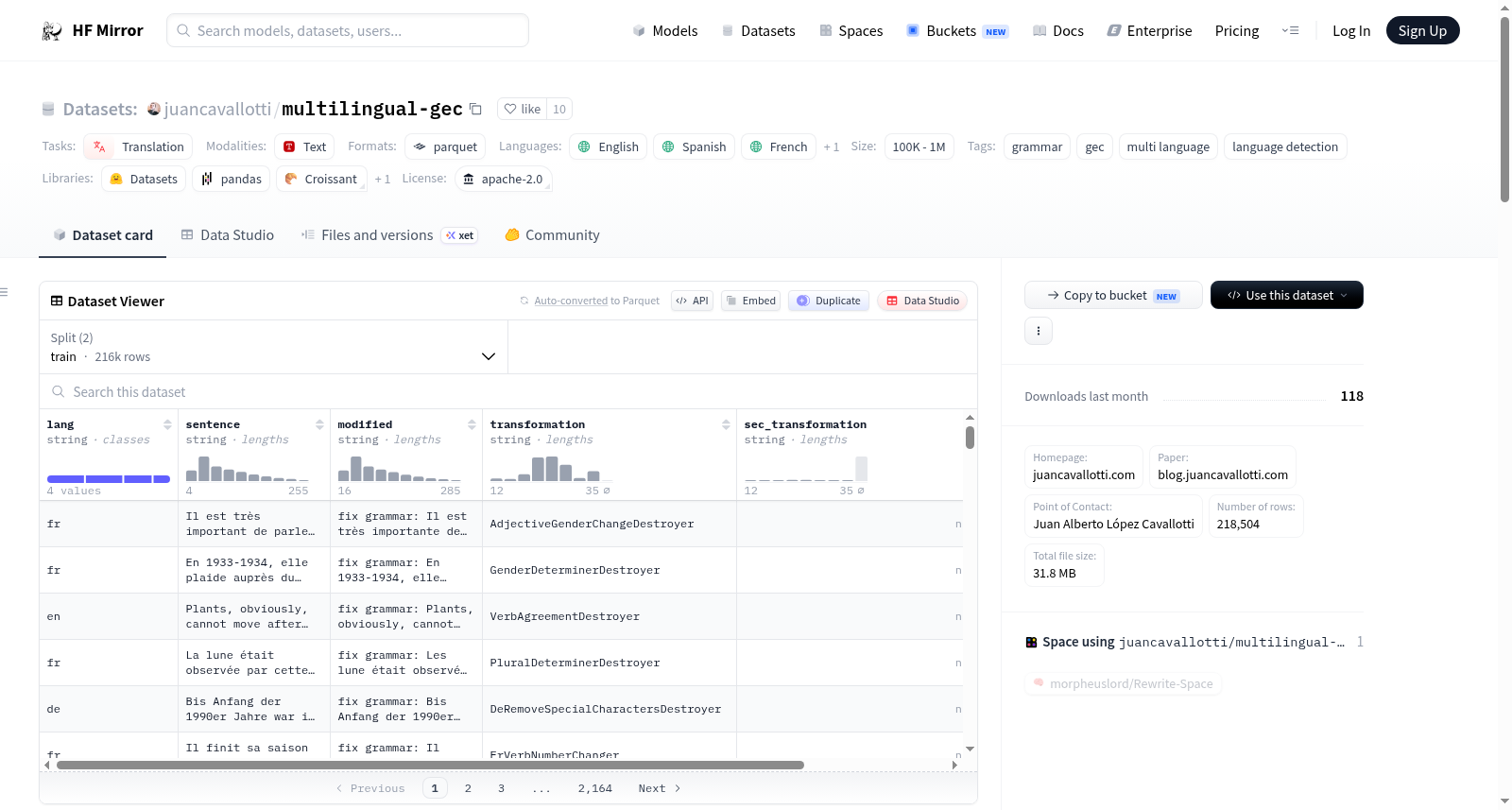1512x810 pixels.
Task: Open Data Studio from viewer header
Action: pyautogui.click(x=922, y=301)
